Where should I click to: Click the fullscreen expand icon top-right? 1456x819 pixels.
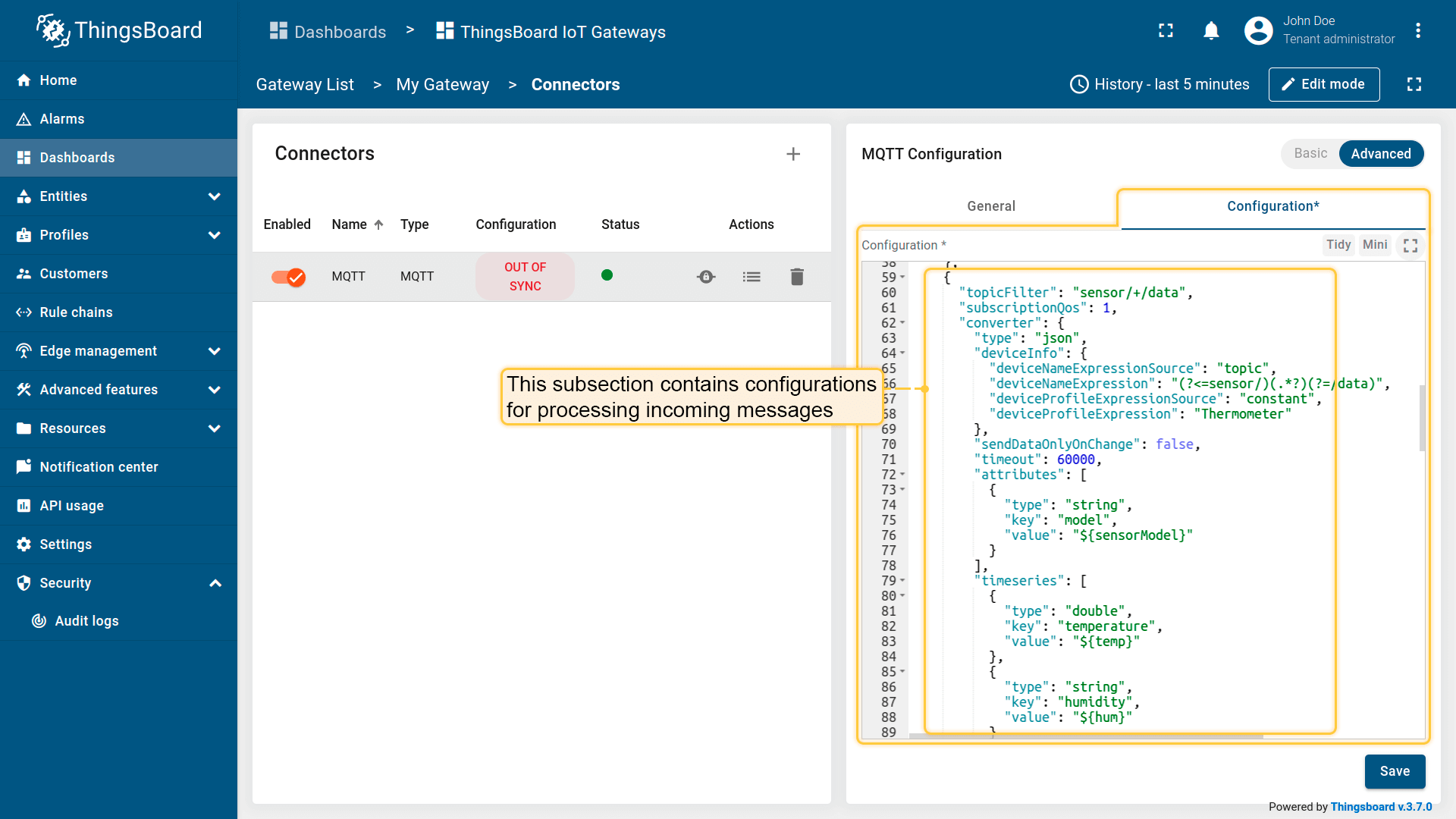coord(1166,31)
